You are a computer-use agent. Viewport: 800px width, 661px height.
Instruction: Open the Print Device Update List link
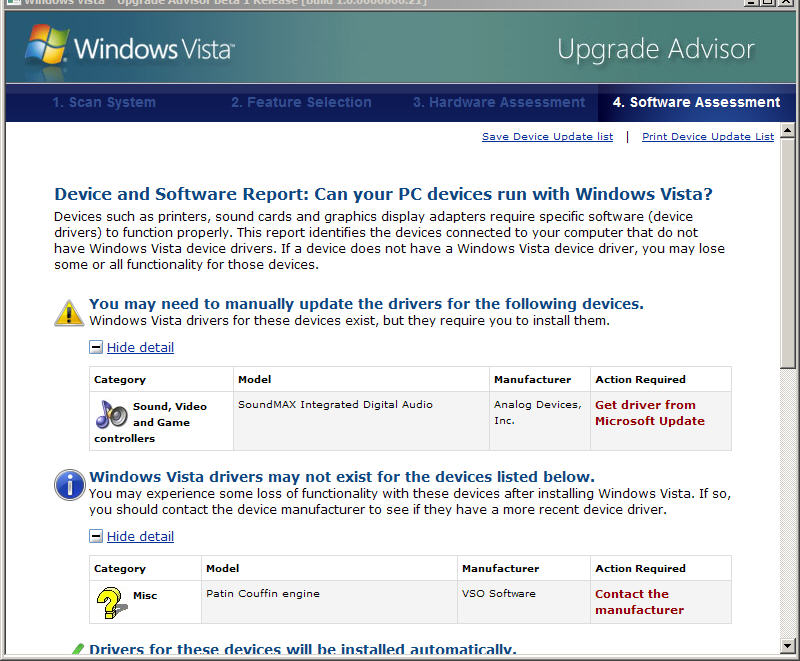click(708, 137)
